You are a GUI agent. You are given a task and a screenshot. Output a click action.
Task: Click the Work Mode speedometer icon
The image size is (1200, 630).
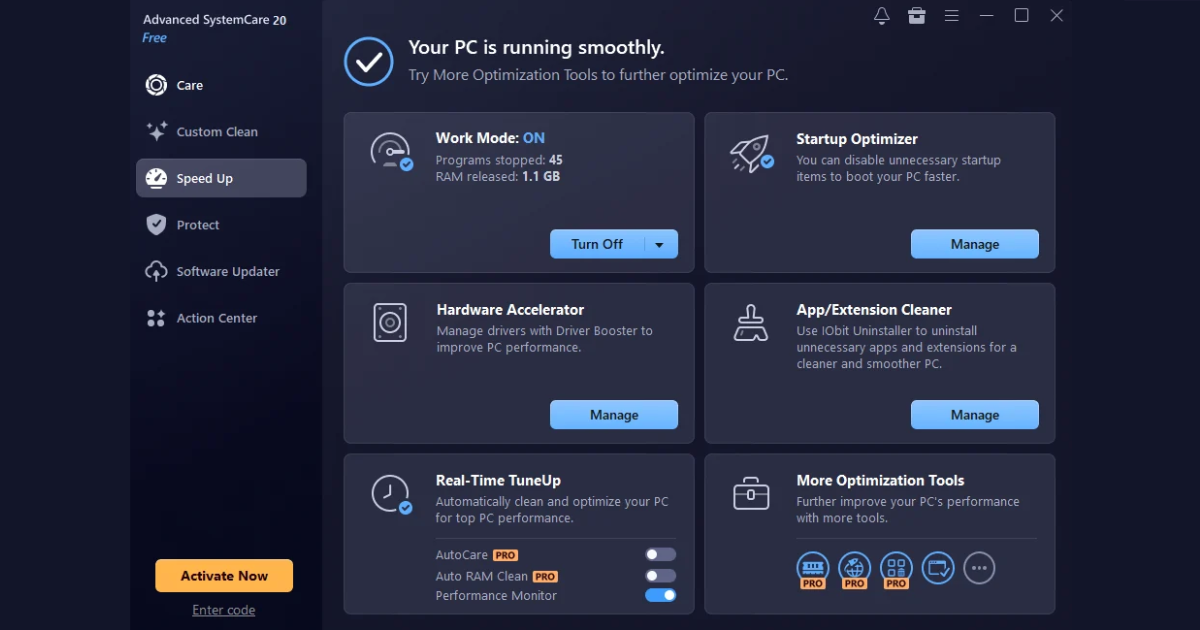[391, 152]
